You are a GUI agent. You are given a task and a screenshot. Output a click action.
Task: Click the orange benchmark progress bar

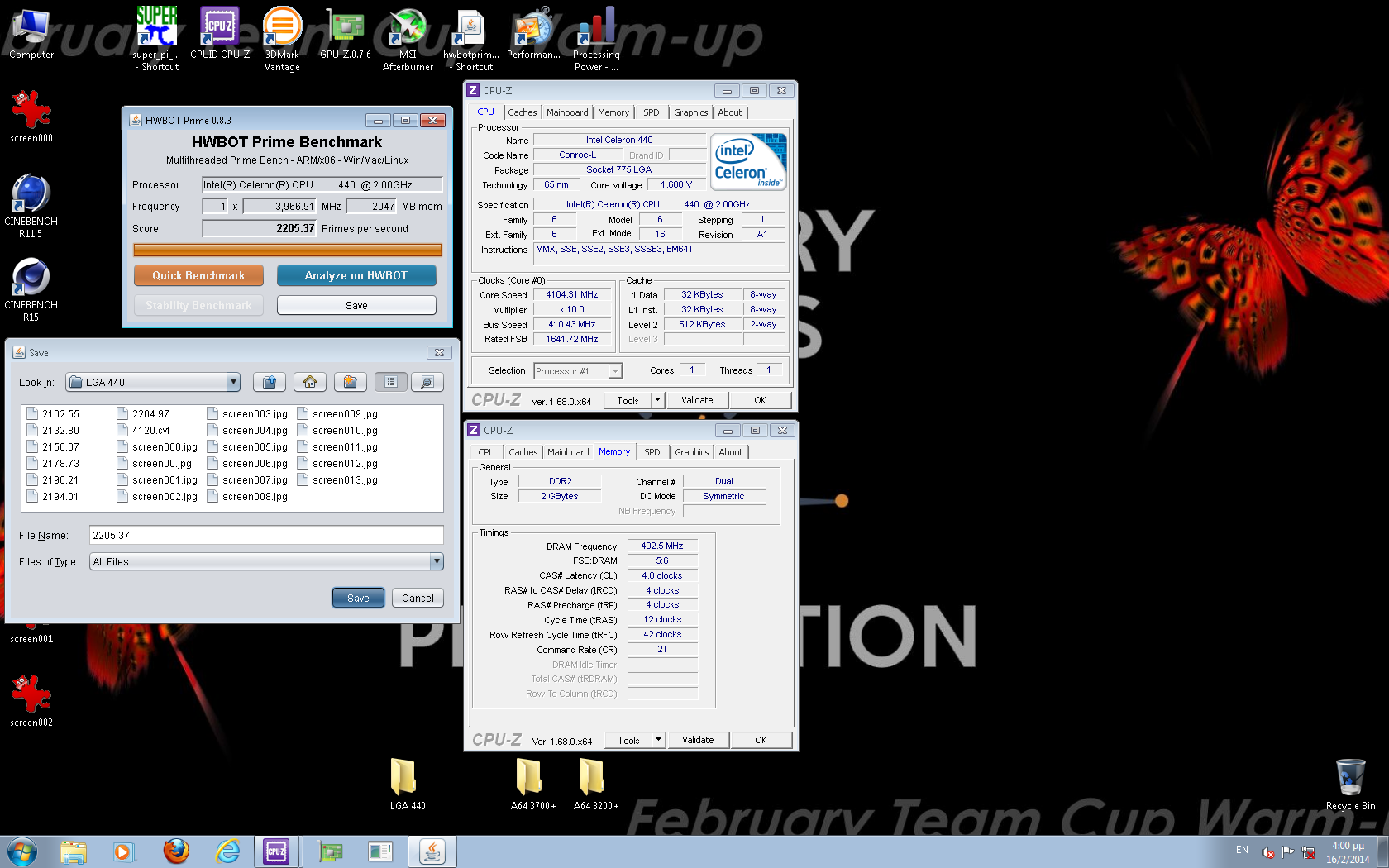click(287, 250)
